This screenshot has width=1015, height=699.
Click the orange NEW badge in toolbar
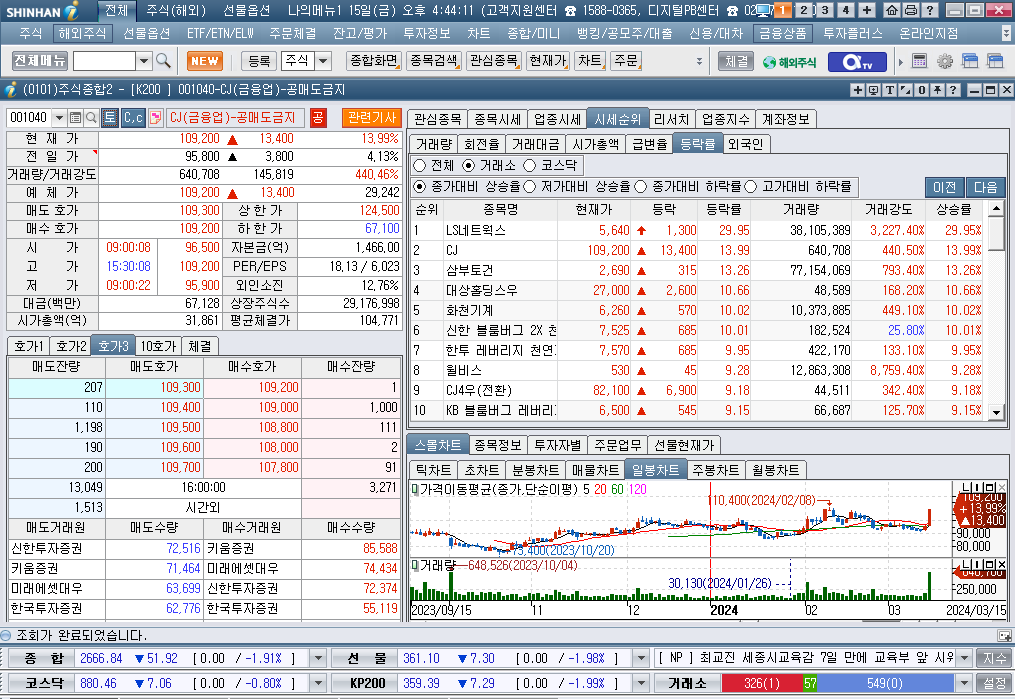[205, 61]
